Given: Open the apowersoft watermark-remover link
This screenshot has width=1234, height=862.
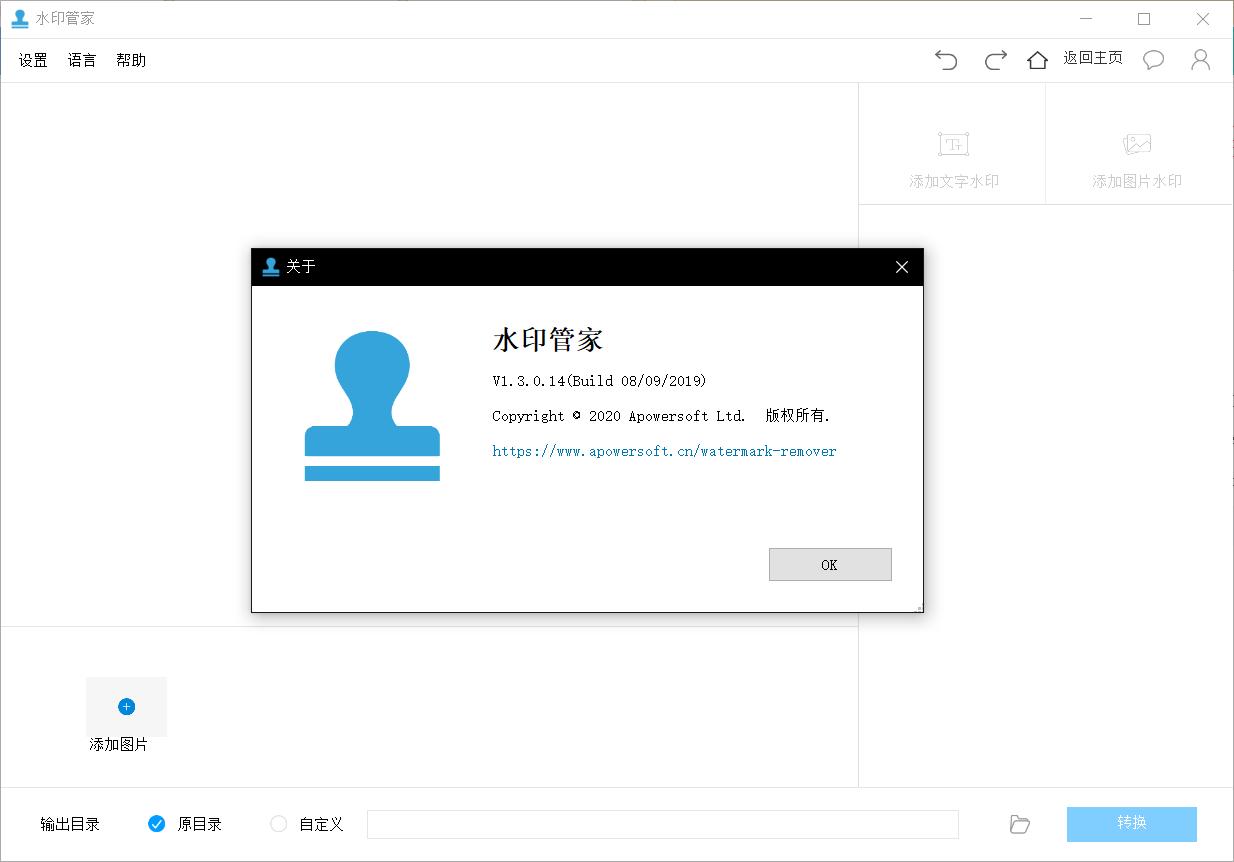Looking at the screenshot, I should point(664,451).
